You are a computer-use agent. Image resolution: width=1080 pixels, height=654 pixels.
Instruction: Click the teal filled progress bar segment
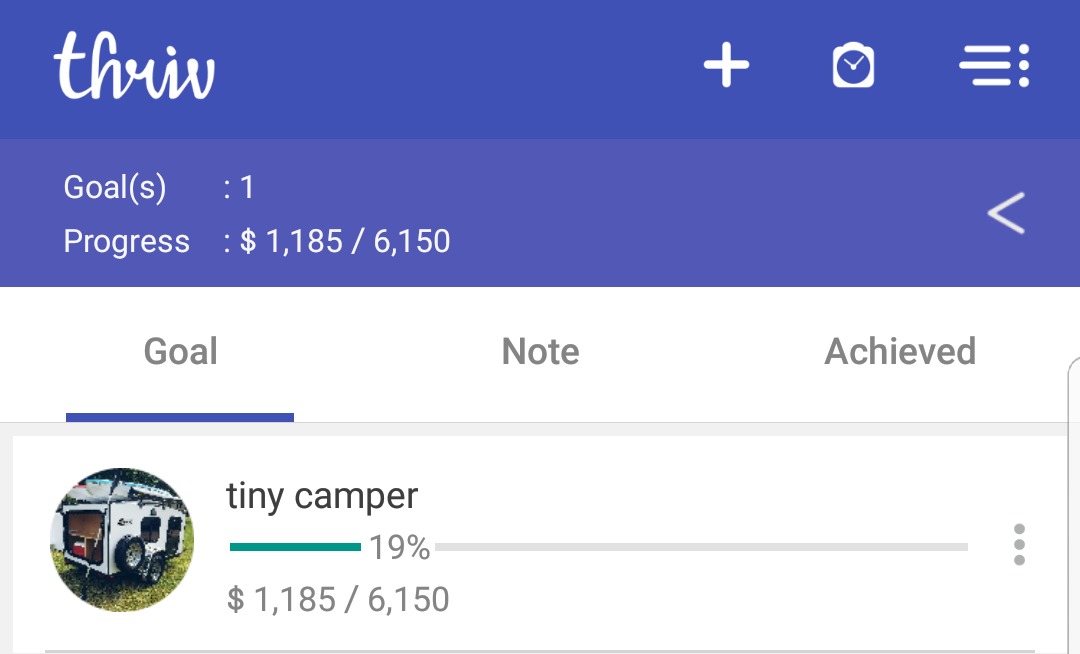pyautogui.click(x=295, y=547)
